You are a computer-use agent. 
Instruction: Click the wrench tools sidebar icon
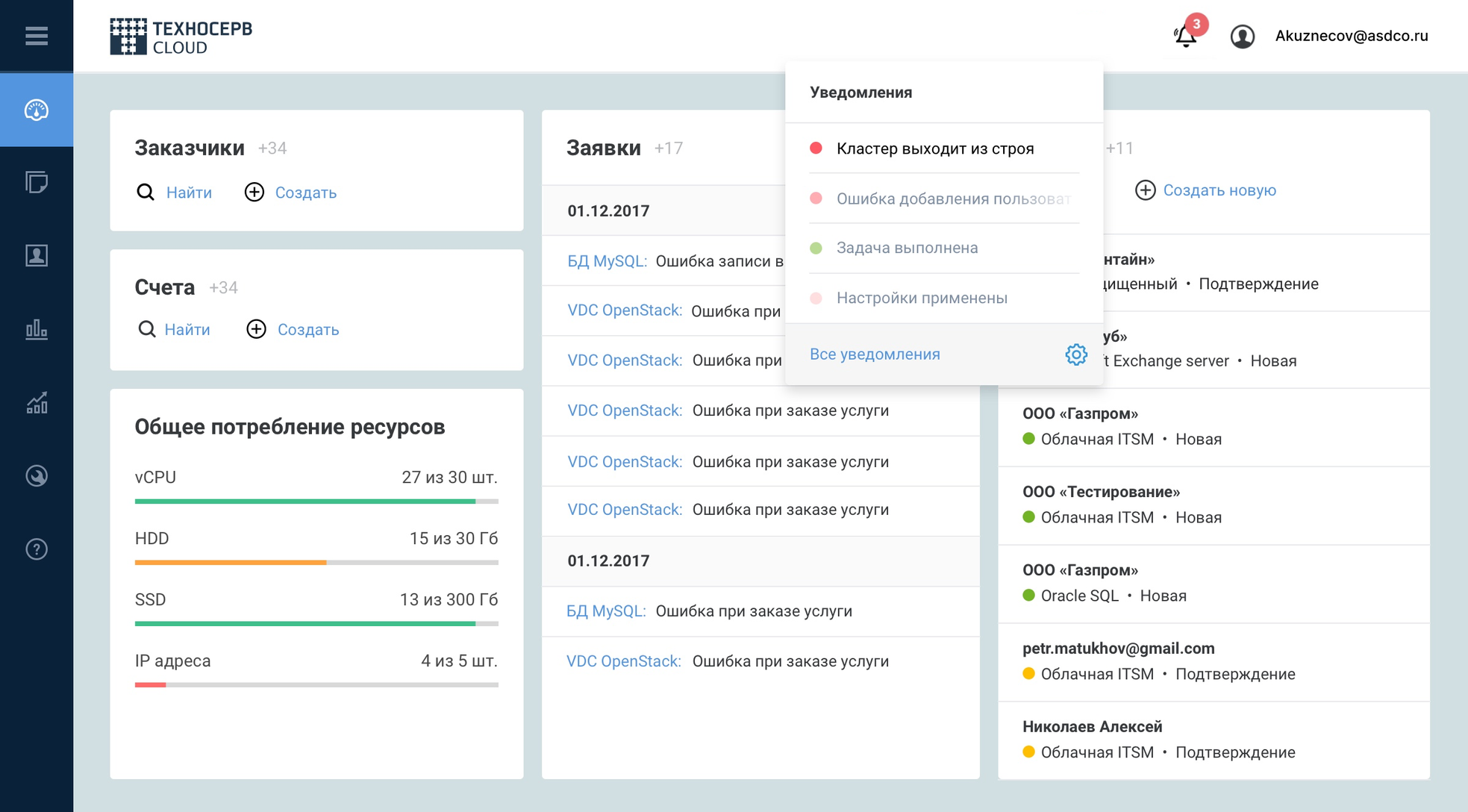point(36,476)
